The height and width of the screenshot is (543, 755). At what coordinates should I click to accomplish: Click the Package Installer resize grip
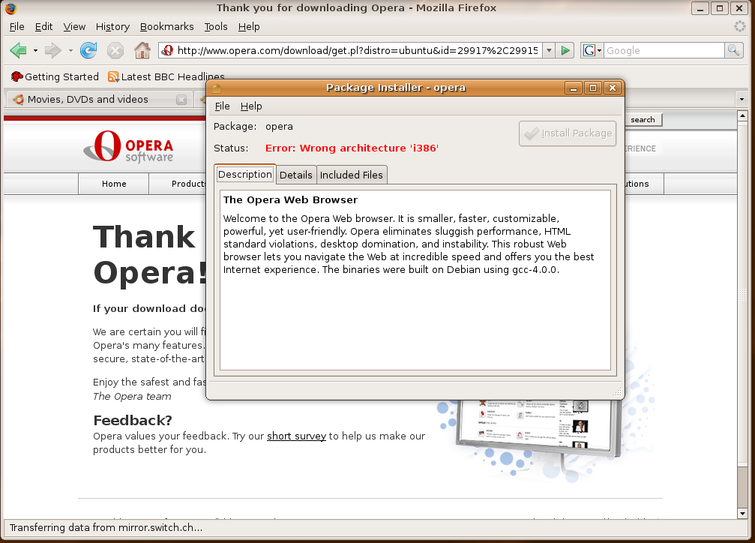click(x=617, y=392)
